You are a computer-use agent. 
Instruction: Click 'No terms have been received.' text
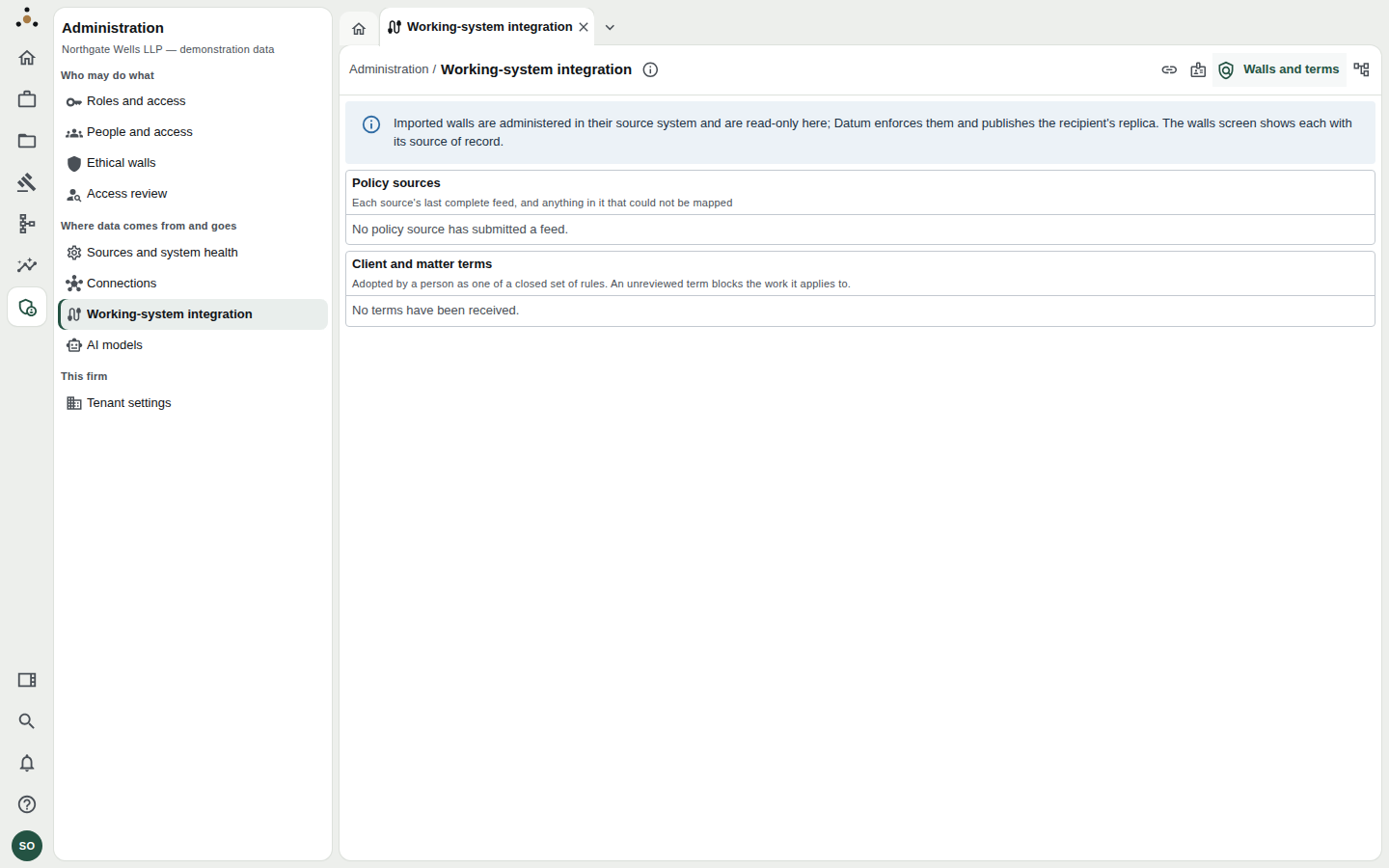click(435, 311)
